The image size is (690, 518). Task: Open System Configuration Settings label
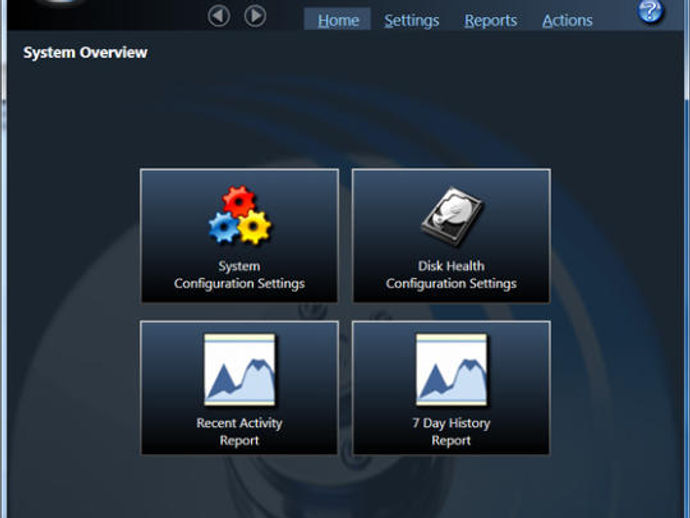pyautogui.click(x=239, y=275)
